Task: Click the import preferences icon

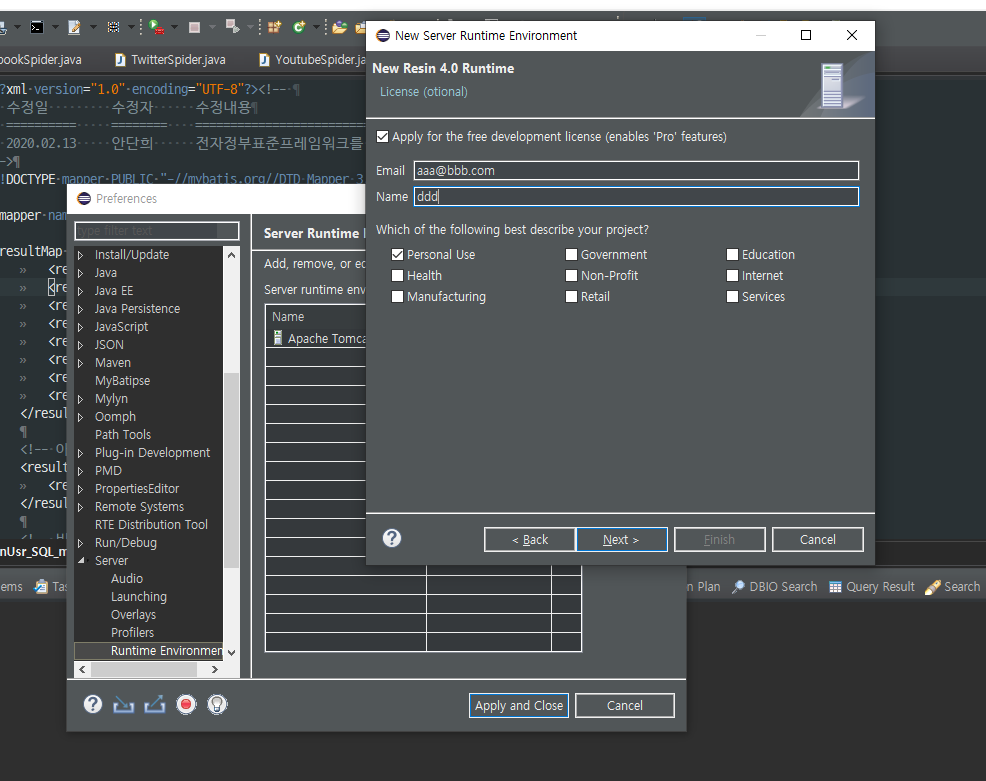Action: (123, 705)
